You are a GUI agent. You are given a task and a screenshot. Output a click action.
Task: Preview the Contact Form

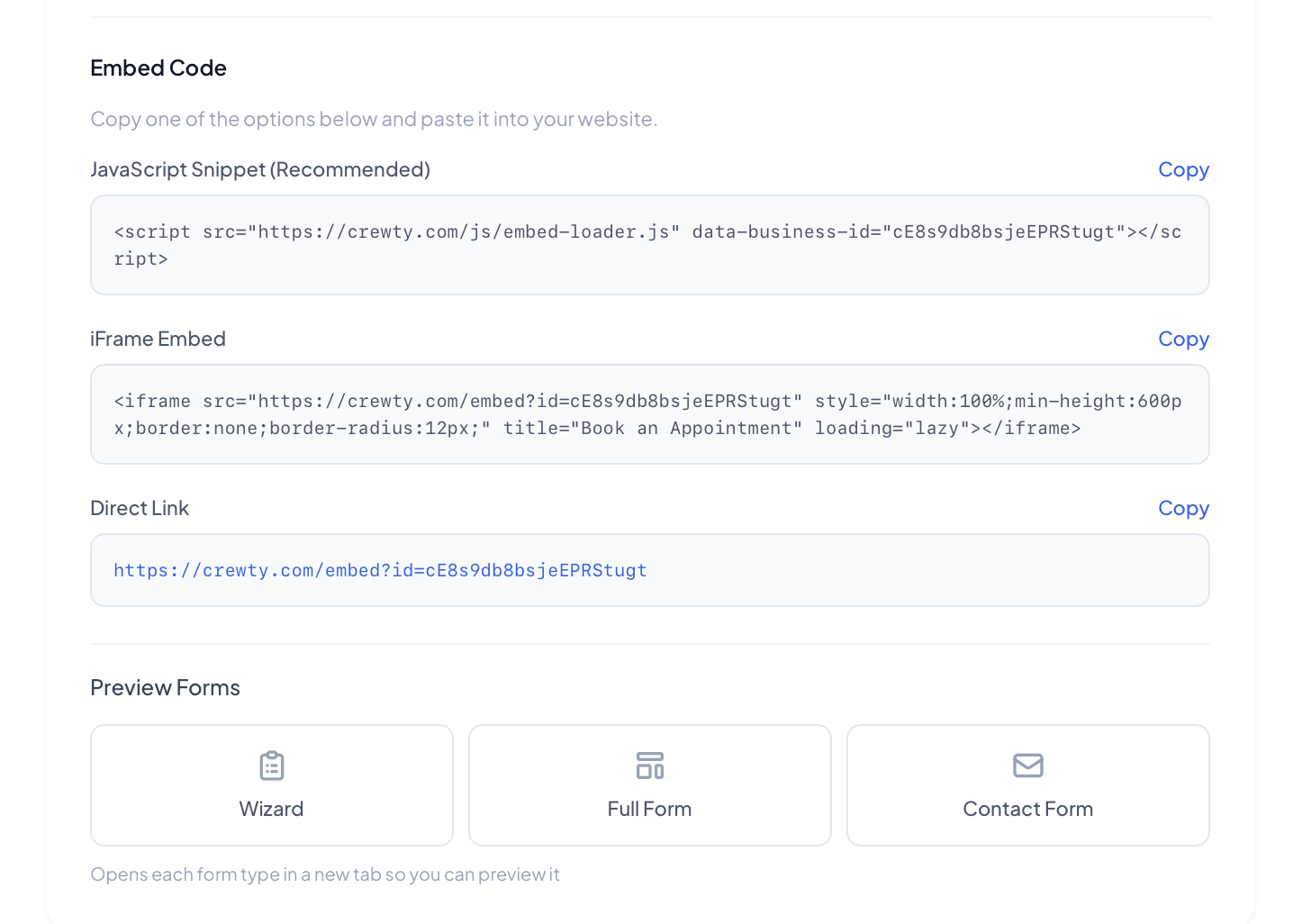coord(1028,785)
